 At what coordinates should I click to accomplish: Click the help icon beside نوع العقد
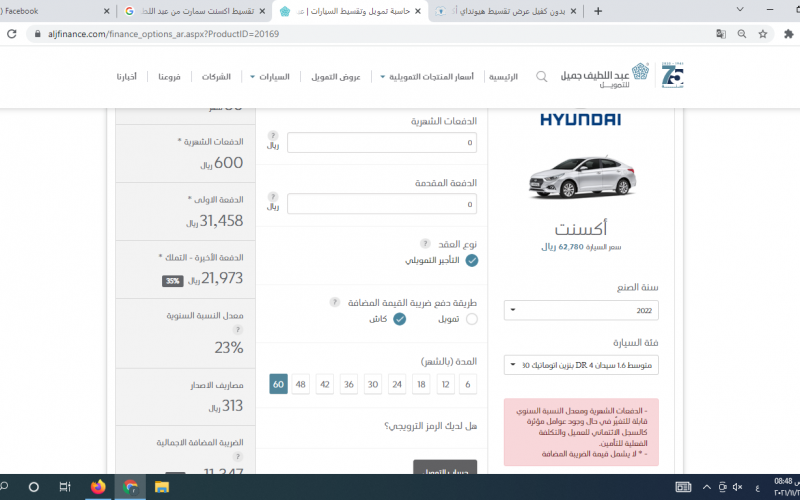point(425,243)
